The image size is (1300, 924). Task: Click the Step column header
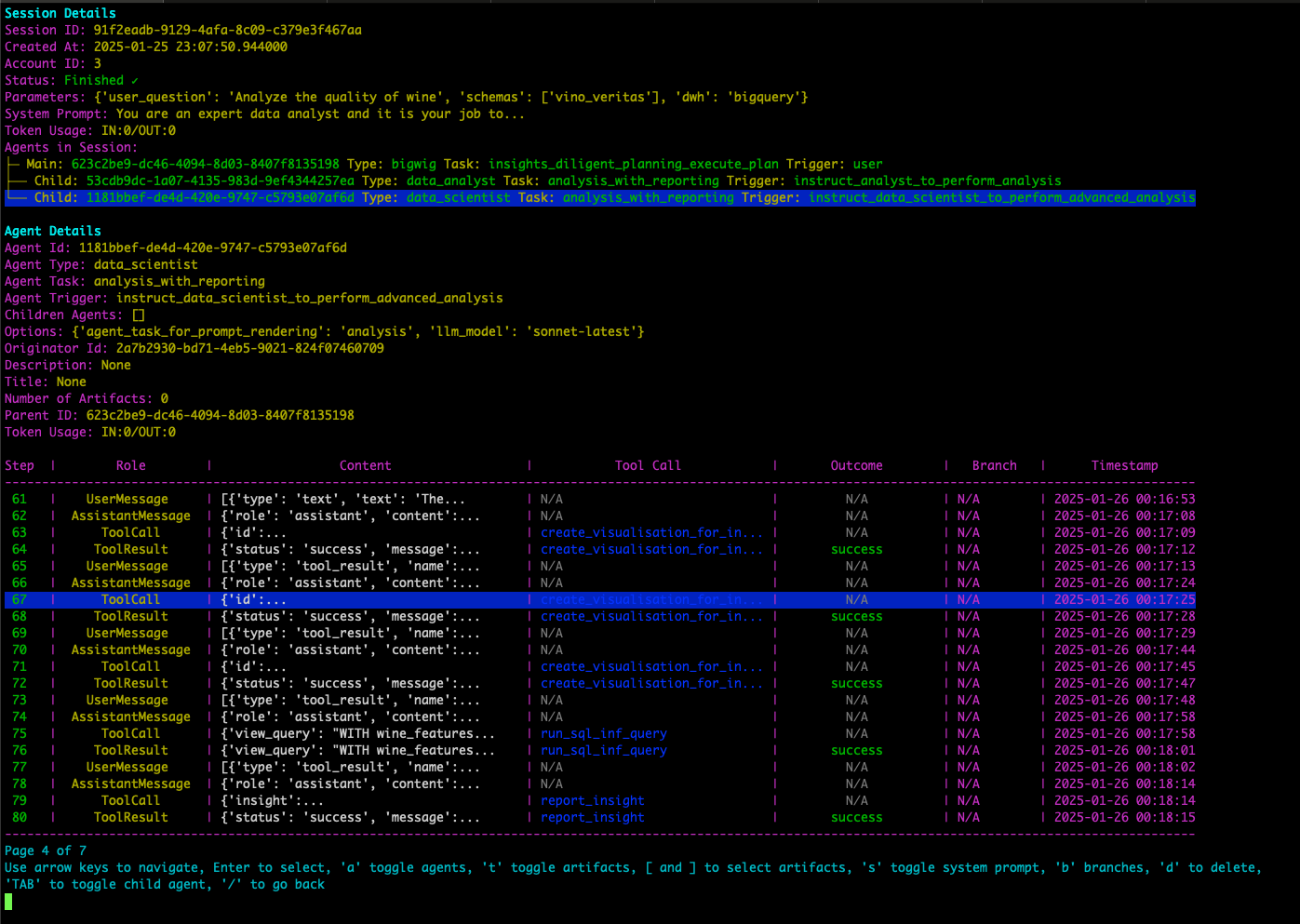[x=20, y=466]
